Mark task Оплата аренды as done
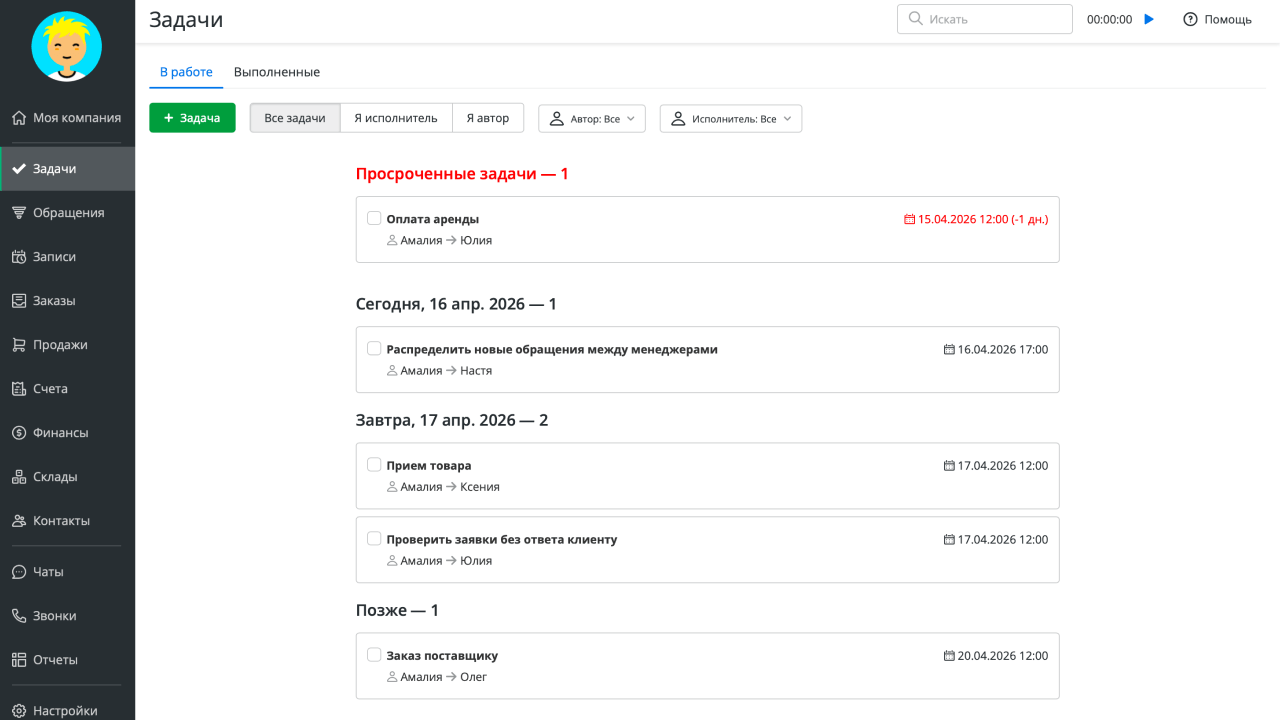1280x720 pixels. pyautogui.click(x=373, y=218)
